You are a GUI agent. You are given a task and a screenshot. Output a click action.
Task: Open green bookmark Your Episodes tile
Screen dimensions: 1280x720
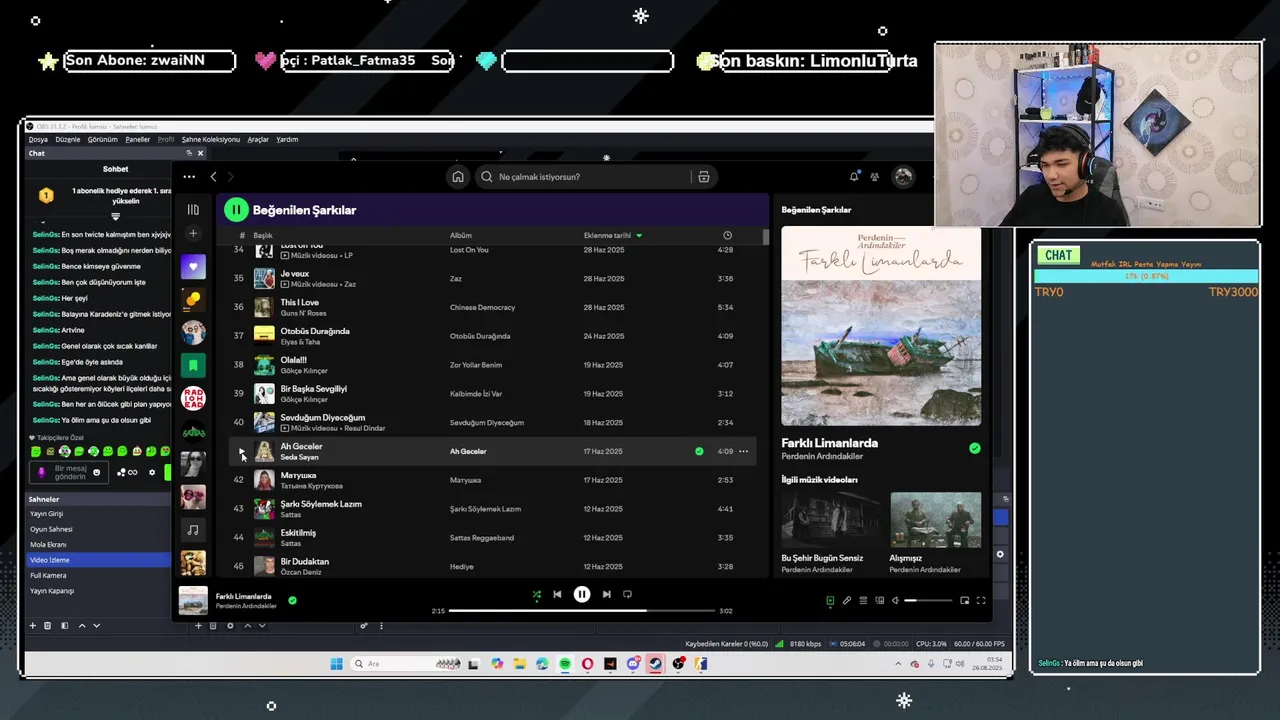(193, 365)
